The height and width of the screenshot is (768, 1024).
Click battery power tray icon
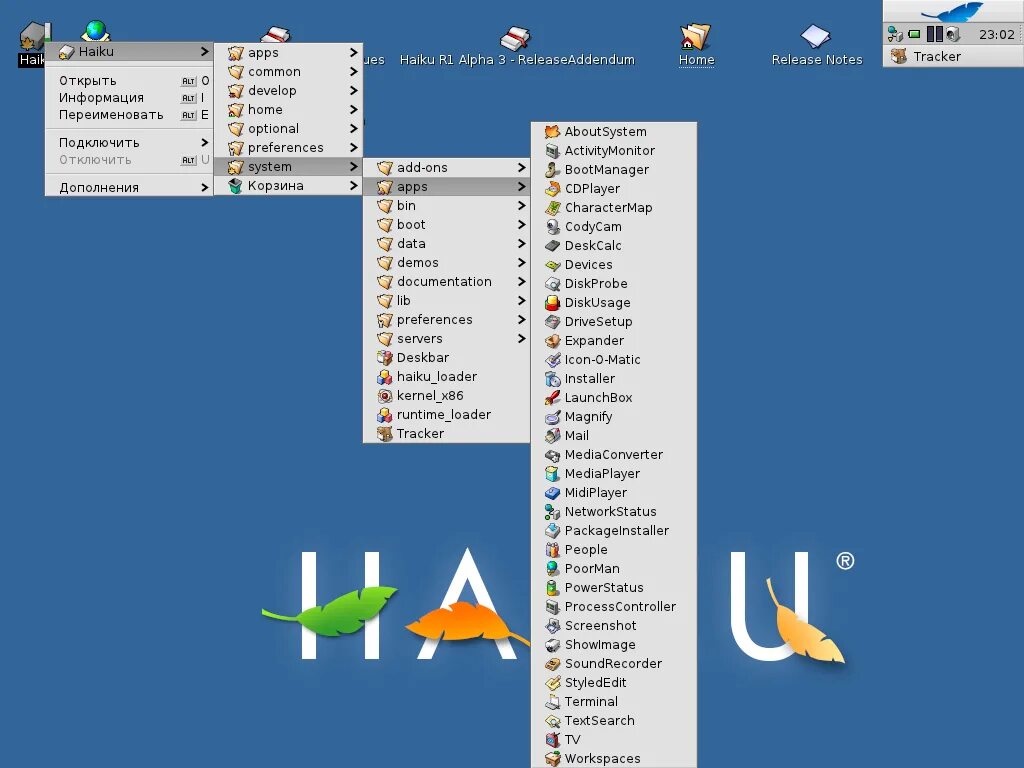pos(914,34)
